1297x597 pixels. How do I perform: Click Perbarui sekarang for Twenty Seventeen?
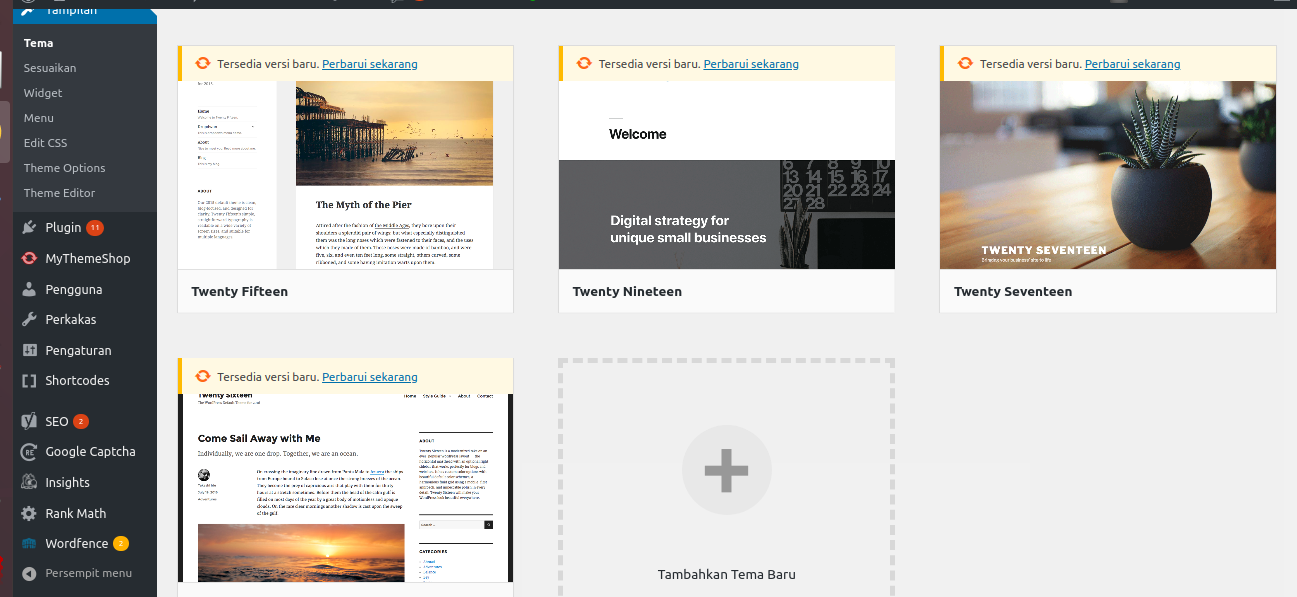pos(1132,64)
